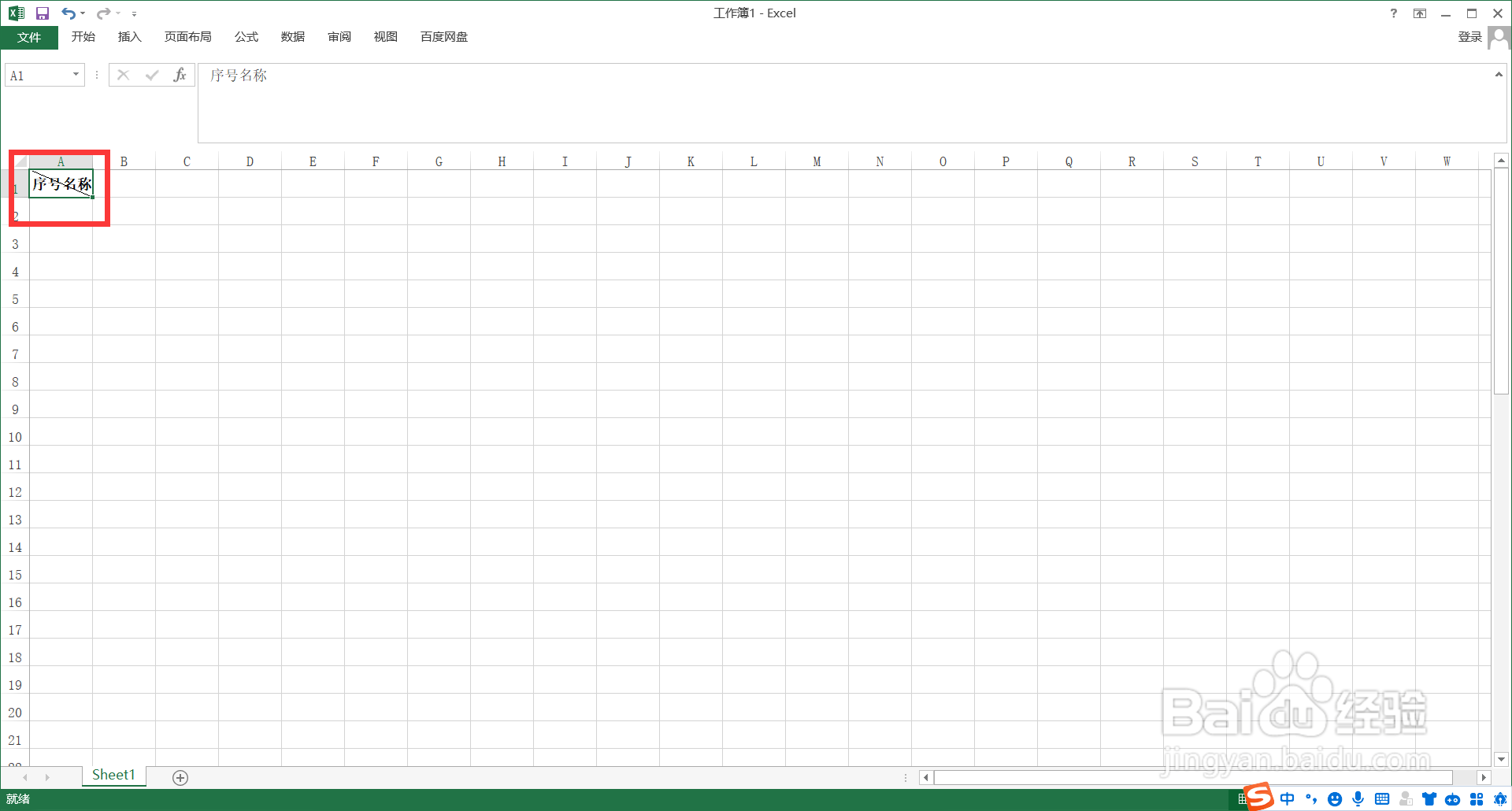This screenshot has height=811, width=1512.
Task: Open the 页面布局 ribbon tab
Action: coord(188,37)
